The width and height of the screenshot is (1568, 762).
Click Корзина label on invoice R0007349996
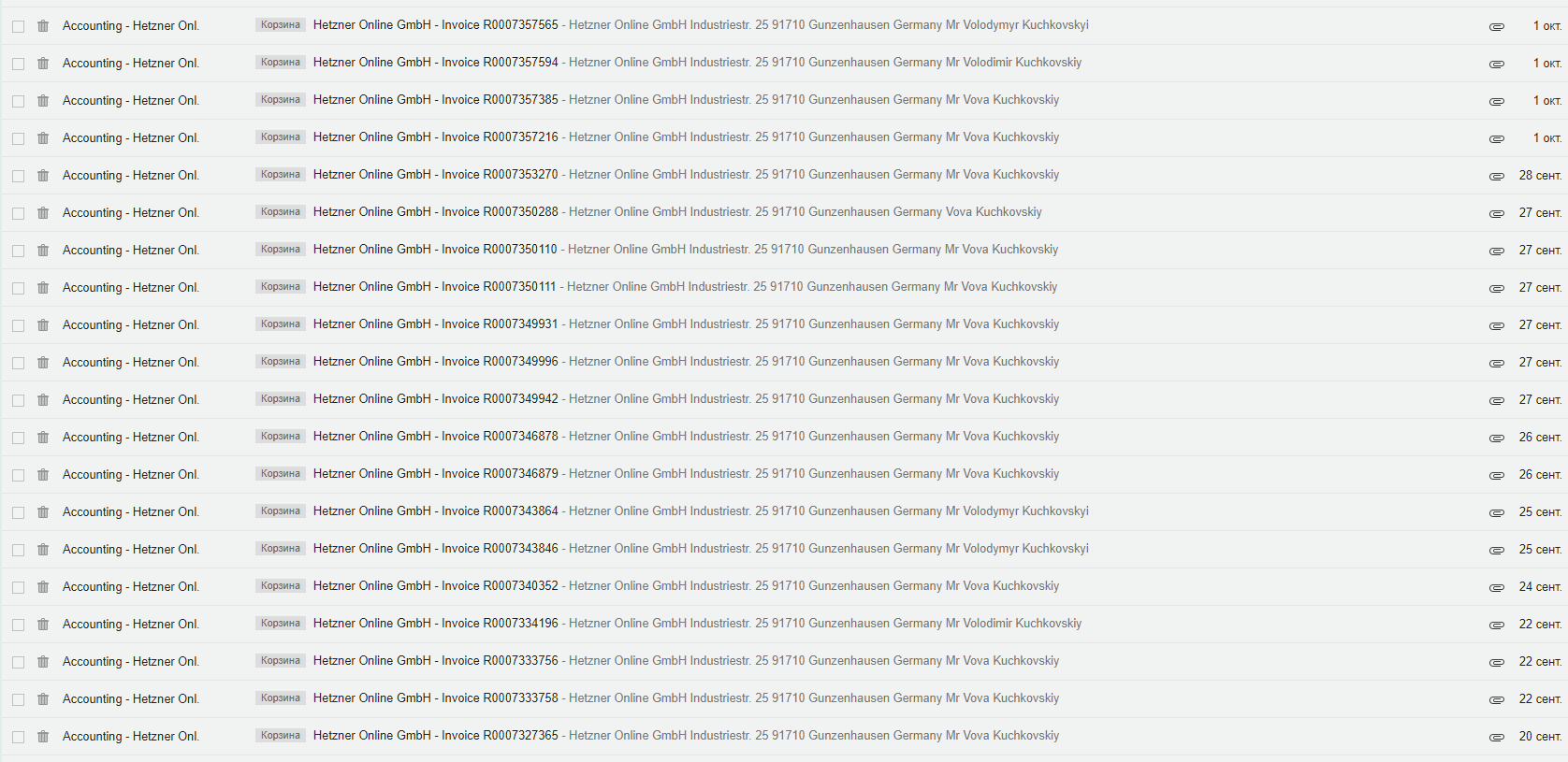click(x=280, y=362)
